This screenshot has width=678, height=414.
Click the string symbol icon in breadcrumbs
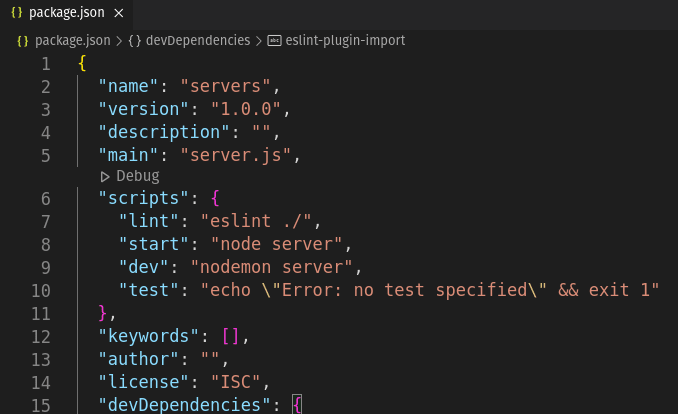(x=275, y=41)
